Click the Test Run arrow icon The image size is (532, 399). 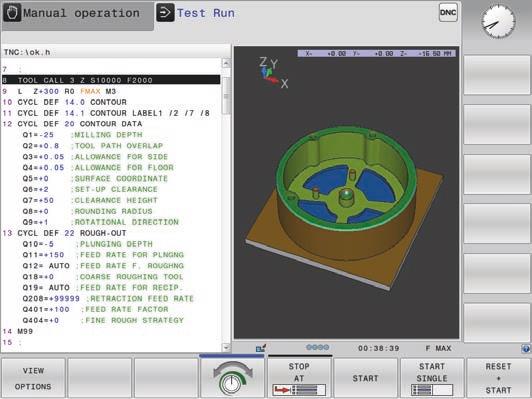click(x=165, y=13)
